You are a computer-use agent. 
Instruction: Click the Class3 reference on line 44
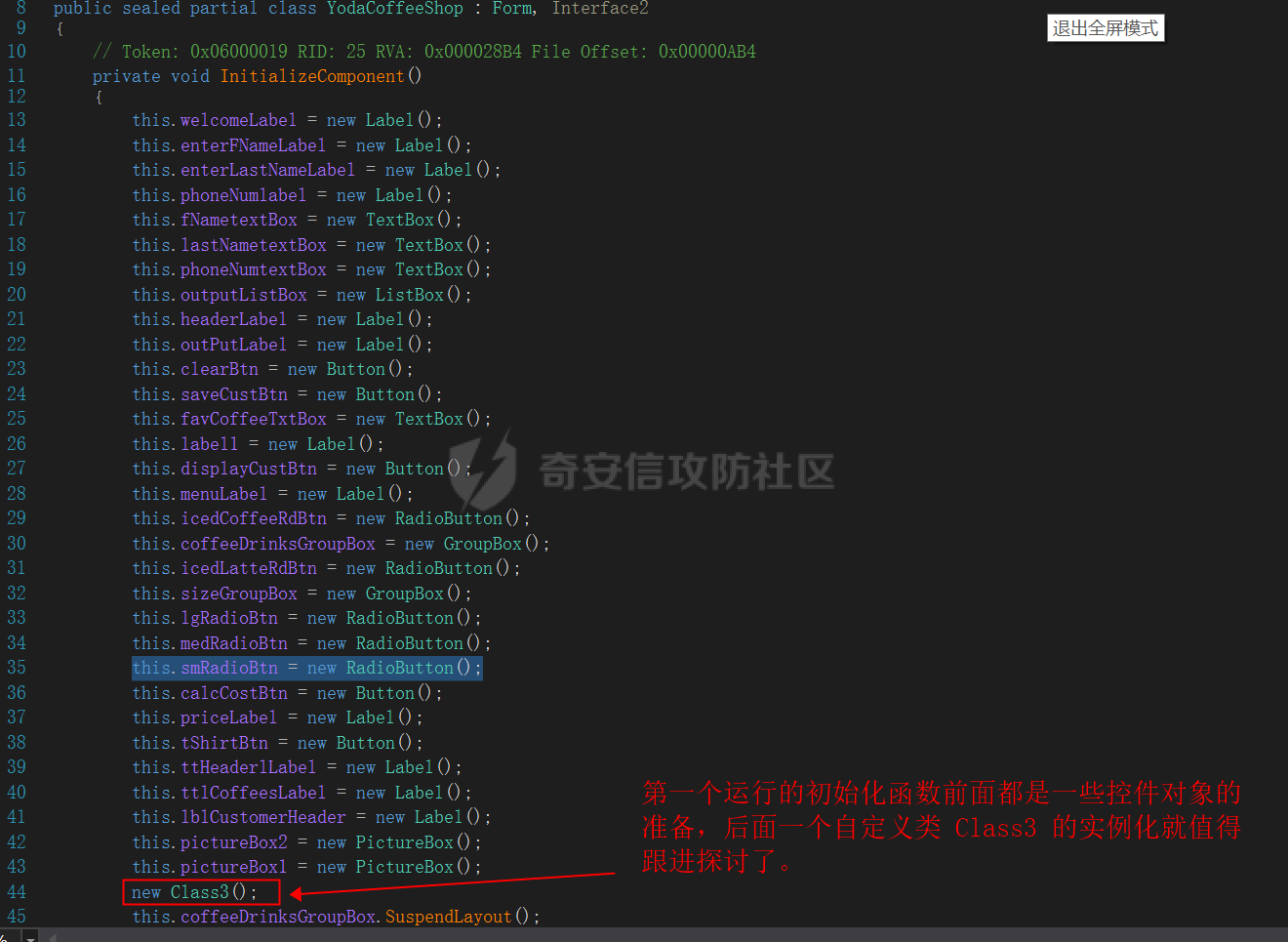(x=199, y=892)
